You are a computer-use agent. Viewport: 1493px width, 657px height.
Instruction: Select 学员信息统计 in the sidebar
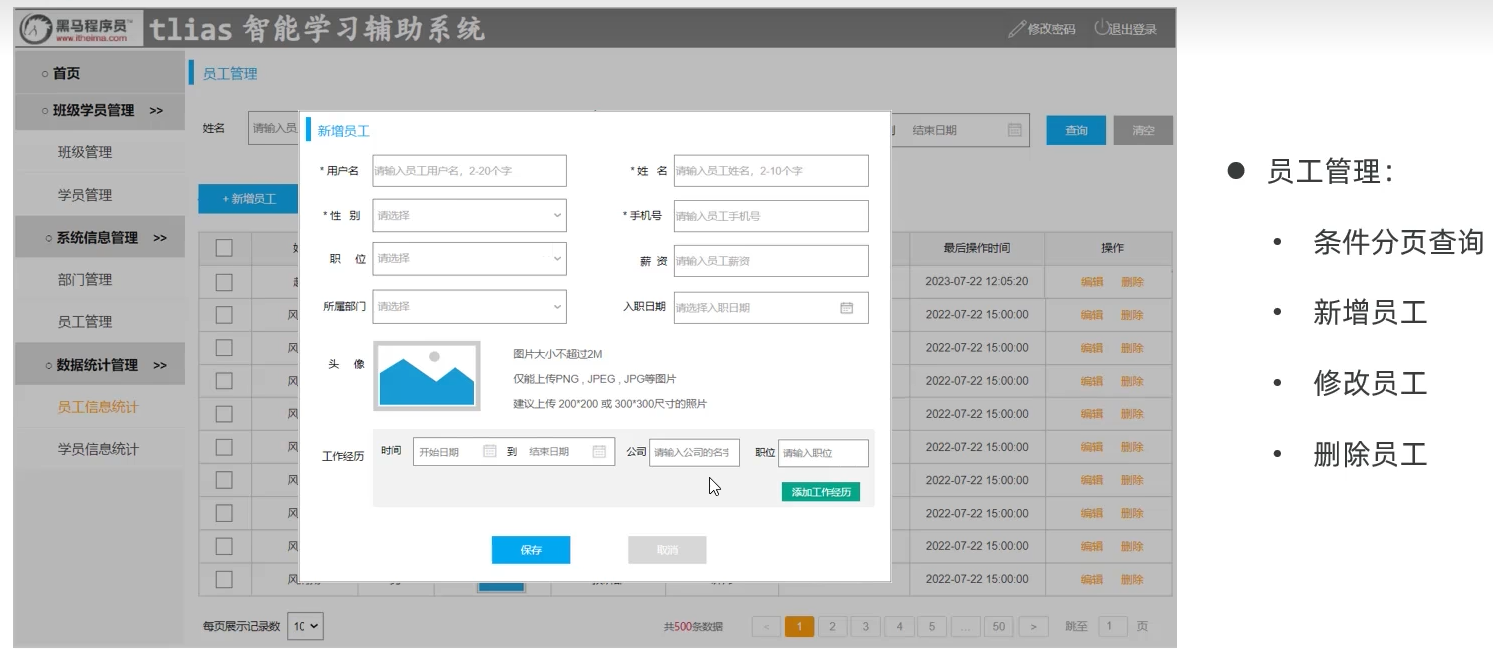[98, 449]
